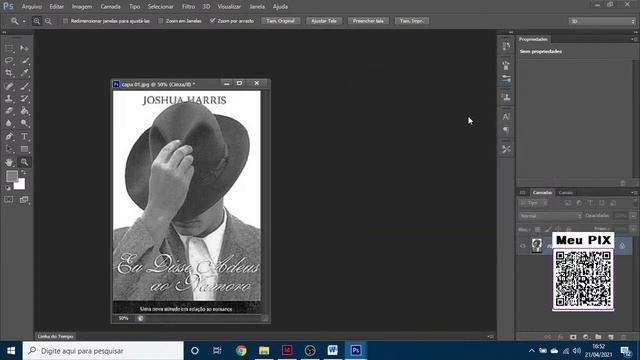Select the Blur tool

[x=9, y=123]
